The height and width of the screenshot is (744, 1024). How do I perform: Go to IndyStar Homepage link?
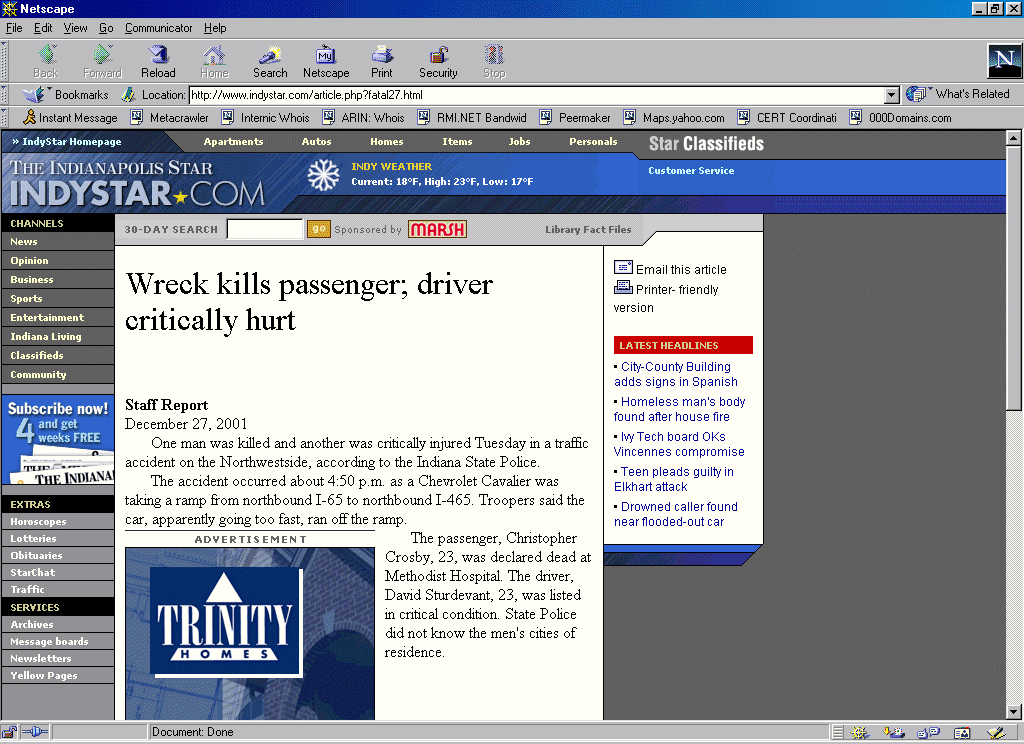[67, 142]
